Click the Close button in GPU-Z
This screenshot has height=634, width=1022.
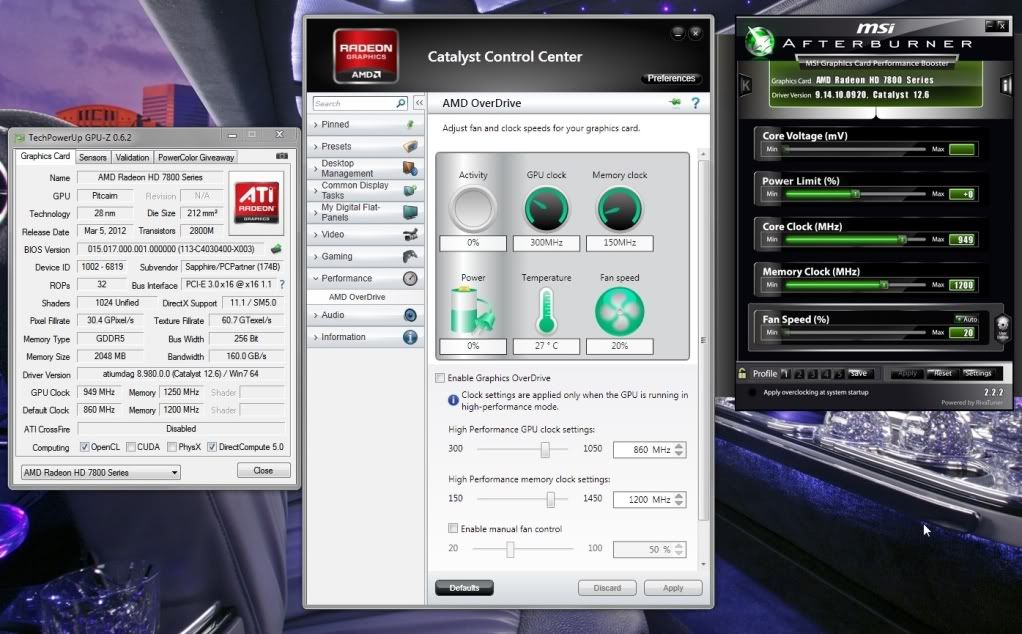(263, 470)
